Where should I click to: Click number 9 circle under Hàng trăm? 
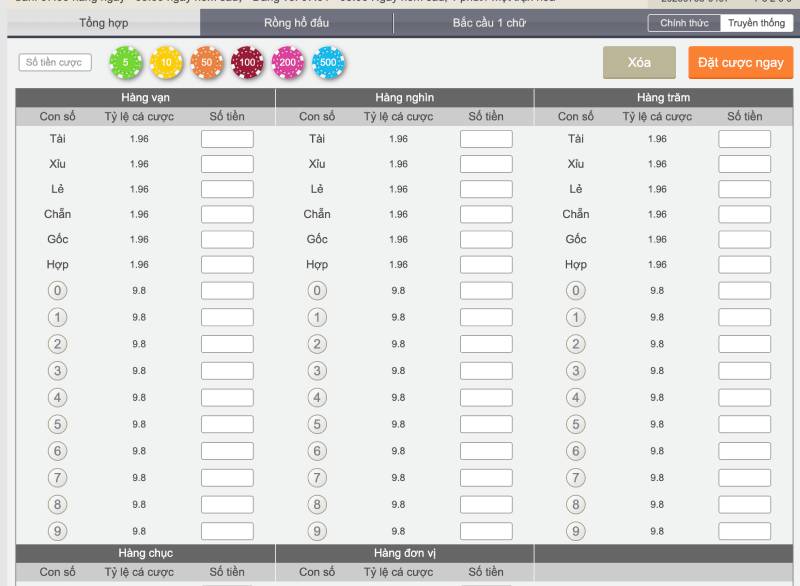(x=575, y=531)
